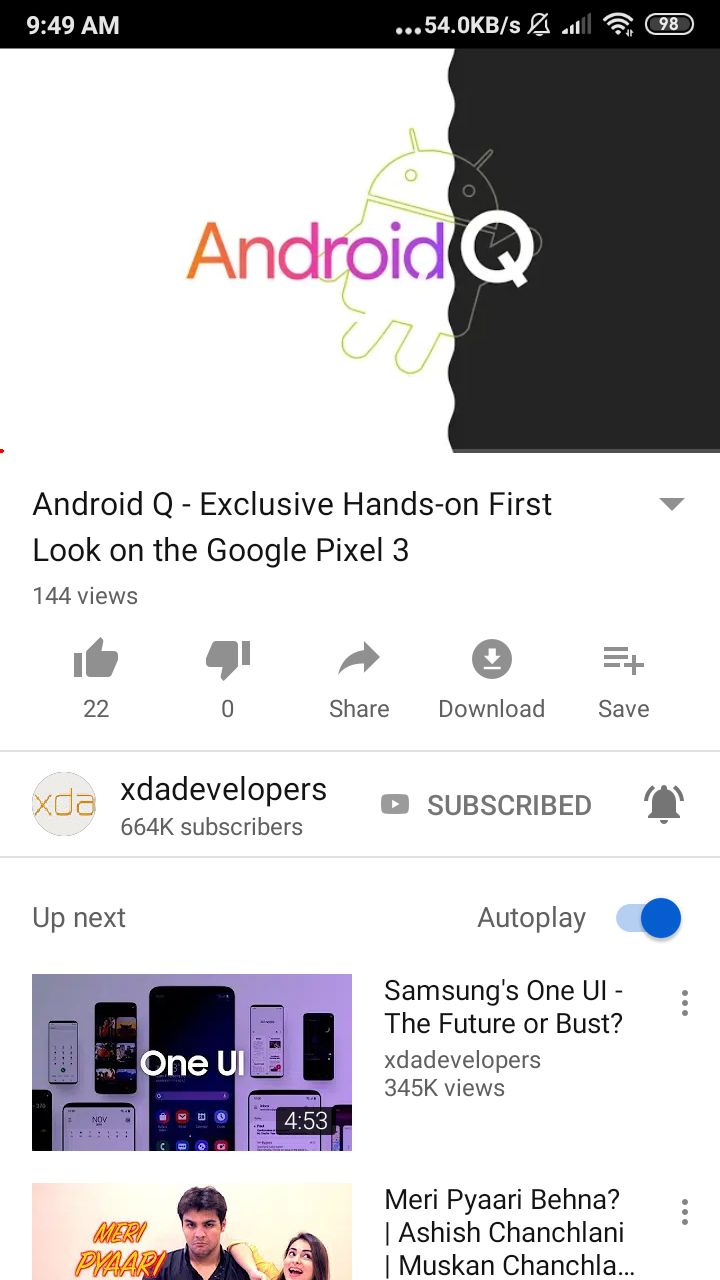Tap the Wi-Fi icon in status bar
This screenshot has height=1280, width=720.
tap(619, 24)
